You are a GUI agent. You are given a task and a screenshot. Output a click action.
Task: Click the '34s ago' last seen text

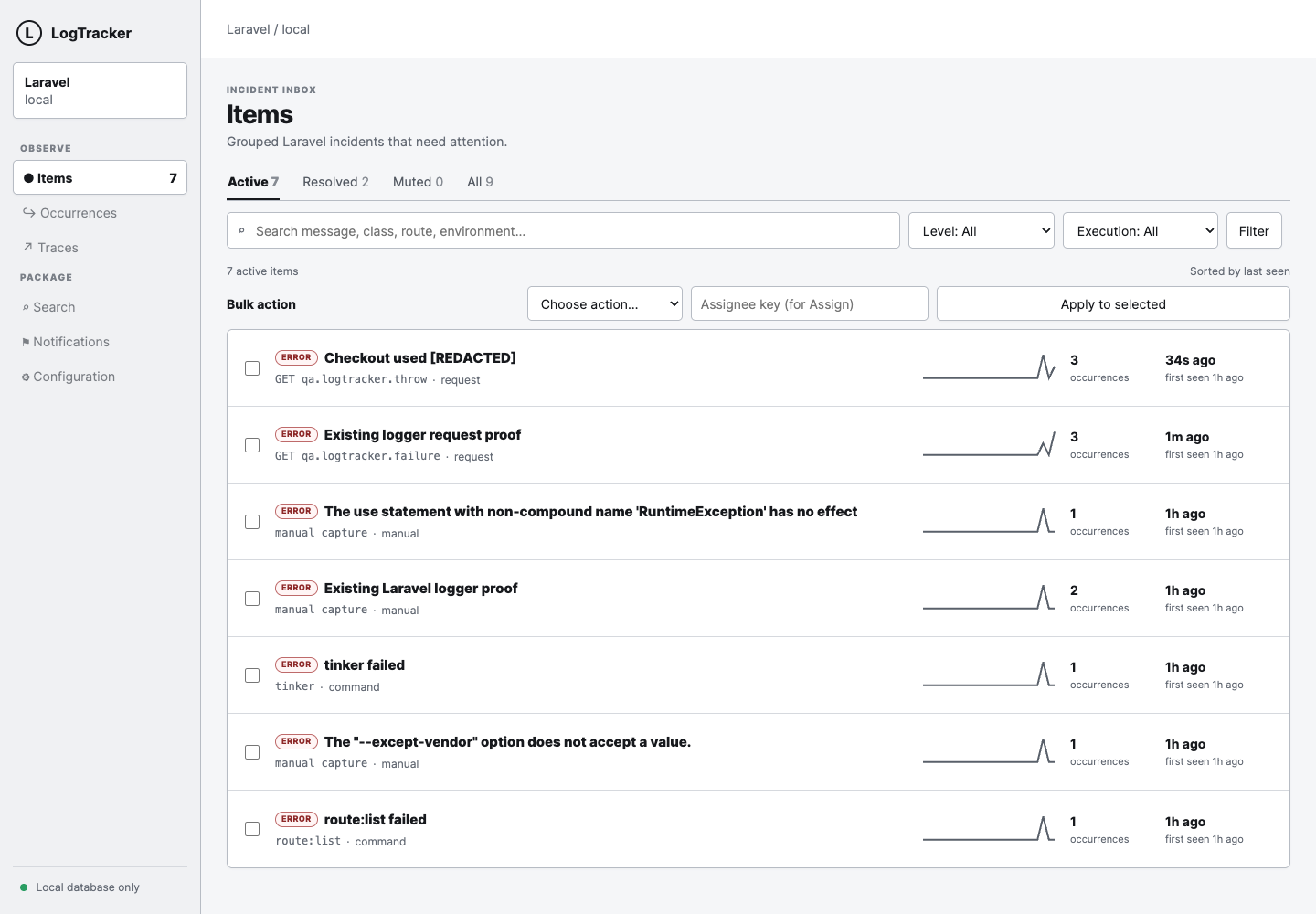tap(1190, 360)
